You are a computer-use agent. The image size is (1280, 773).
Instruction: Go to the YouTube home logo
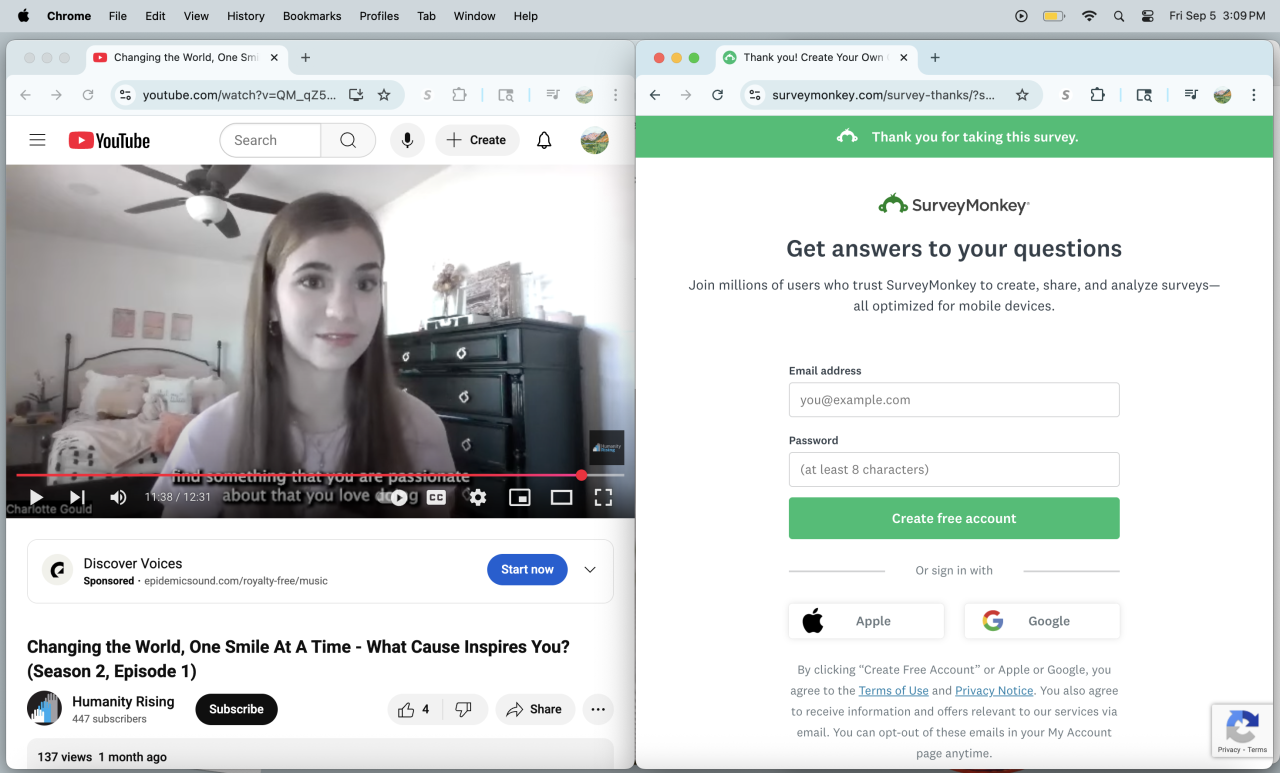tap(109, 141)
